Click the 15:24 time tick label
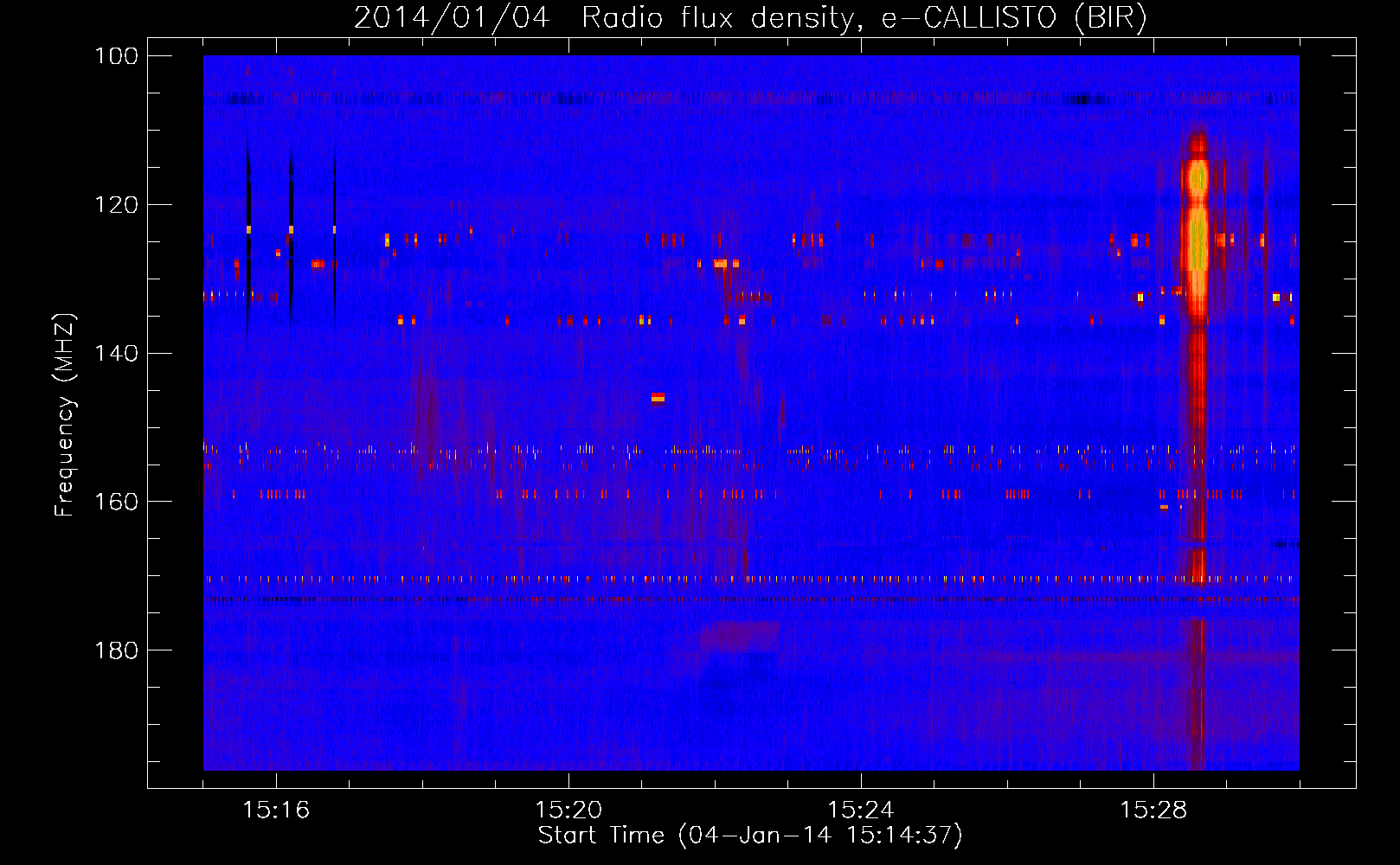This screenshot has height=865, width=1400. [x=861, y=811]
